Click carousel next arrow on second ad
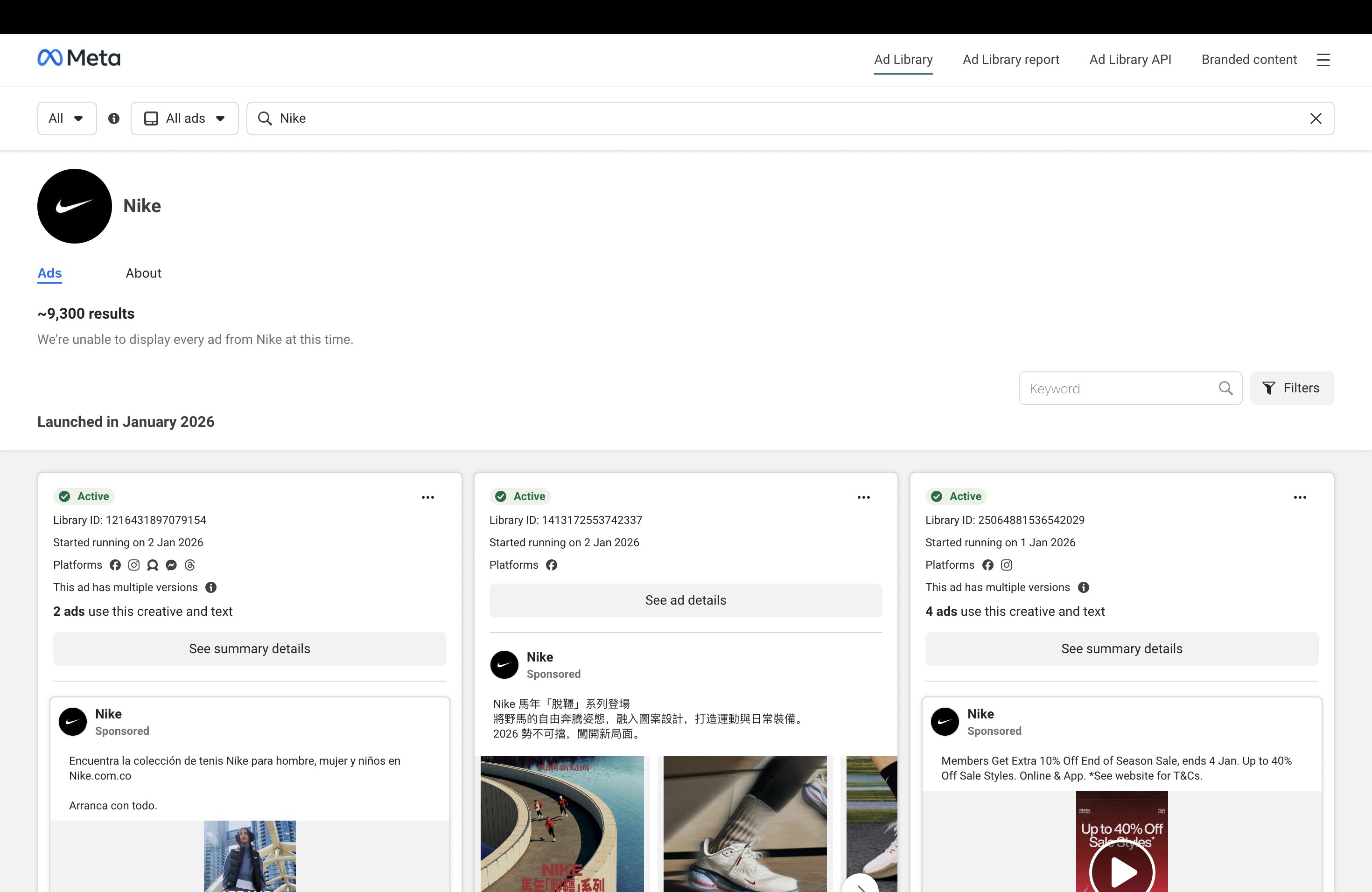The height and width of the screenshot is (892, 1372). coord(860,885)
